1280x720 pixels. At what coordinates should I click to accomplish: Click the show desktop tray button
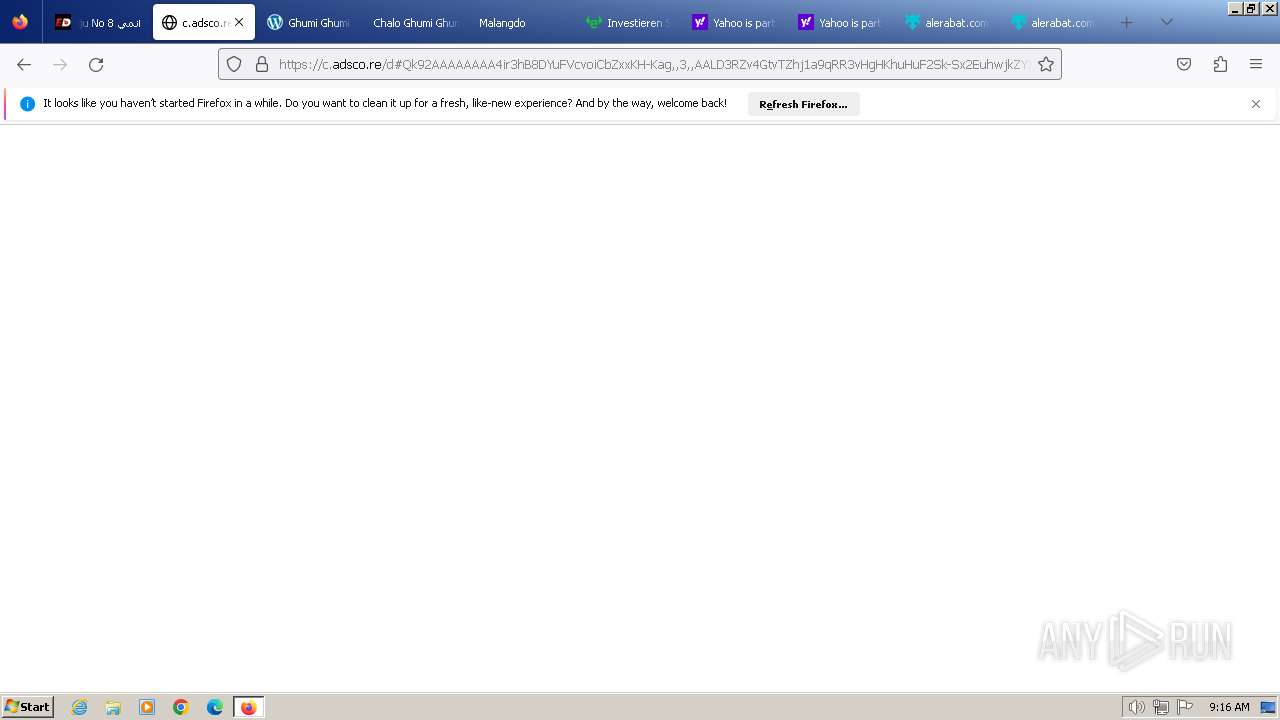click(1268, 707)
